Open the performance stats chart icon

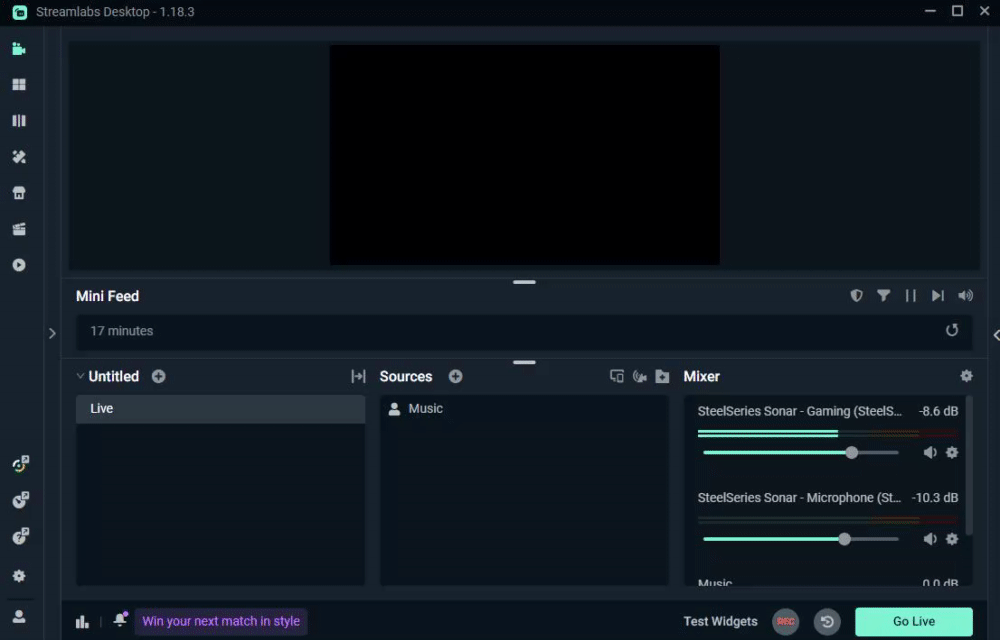coord(82,622)
